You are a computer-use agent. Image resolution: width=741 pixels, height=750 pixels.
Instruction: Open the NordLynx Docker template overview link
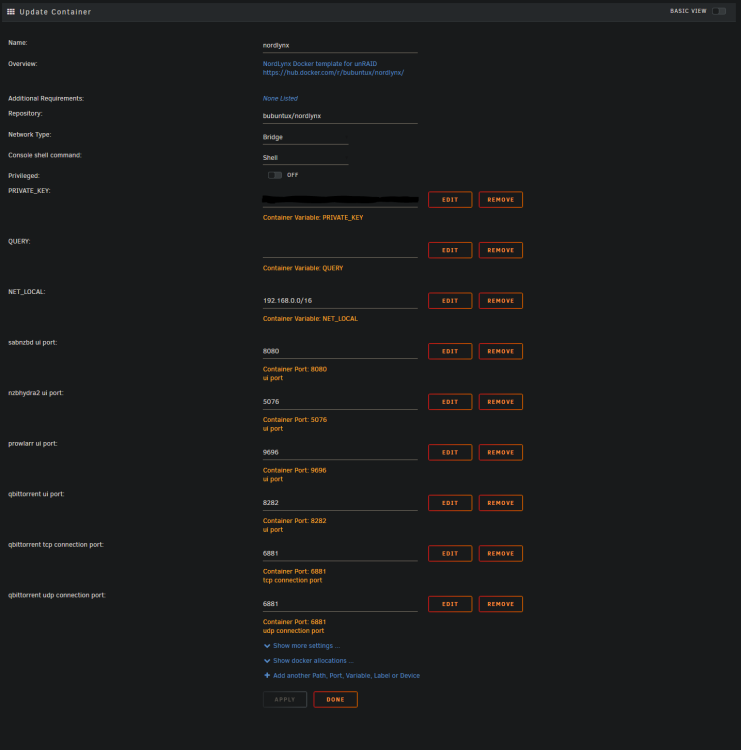pos(320,64)
